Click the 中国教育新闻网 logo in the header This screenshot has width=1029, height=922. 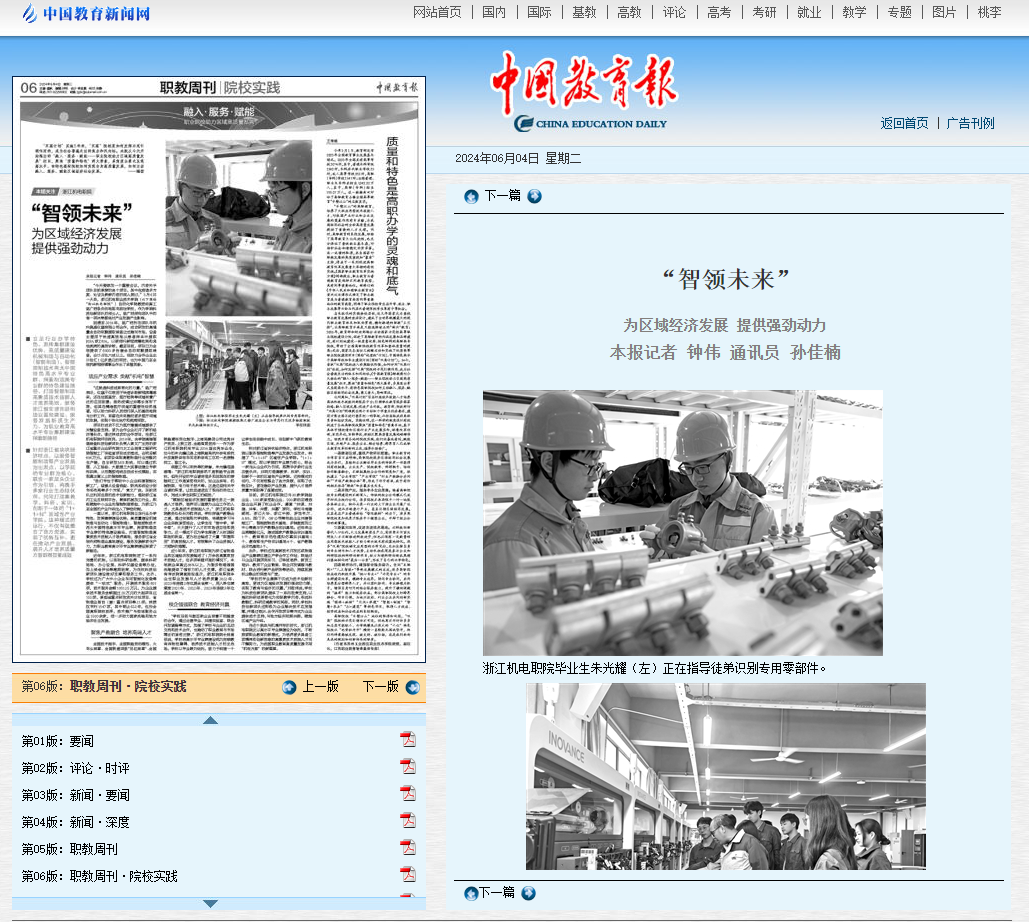coord(86,14)
